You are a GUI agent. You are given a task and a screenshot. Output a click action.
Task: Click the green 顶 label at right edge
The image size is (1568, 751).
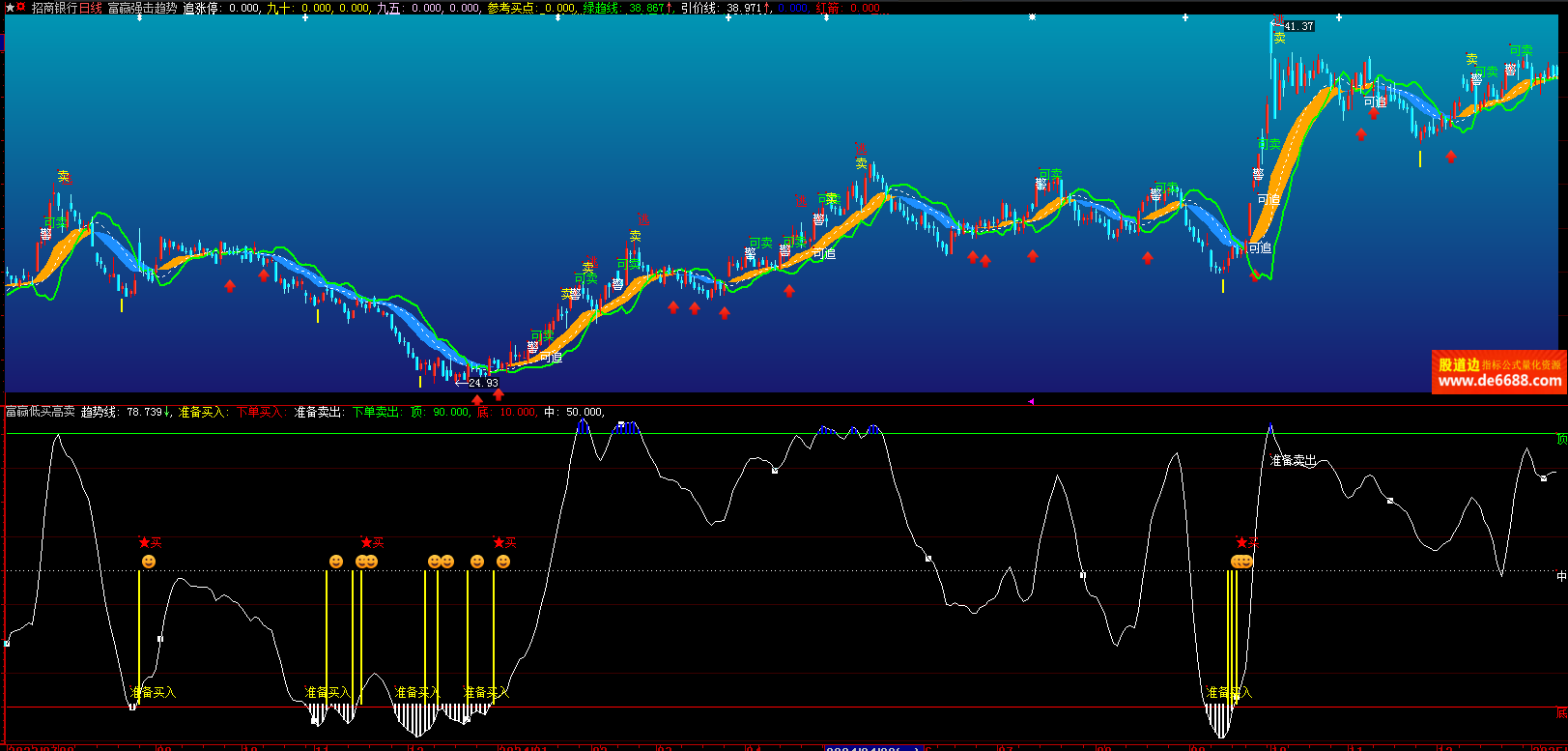tap(1561, 440)
